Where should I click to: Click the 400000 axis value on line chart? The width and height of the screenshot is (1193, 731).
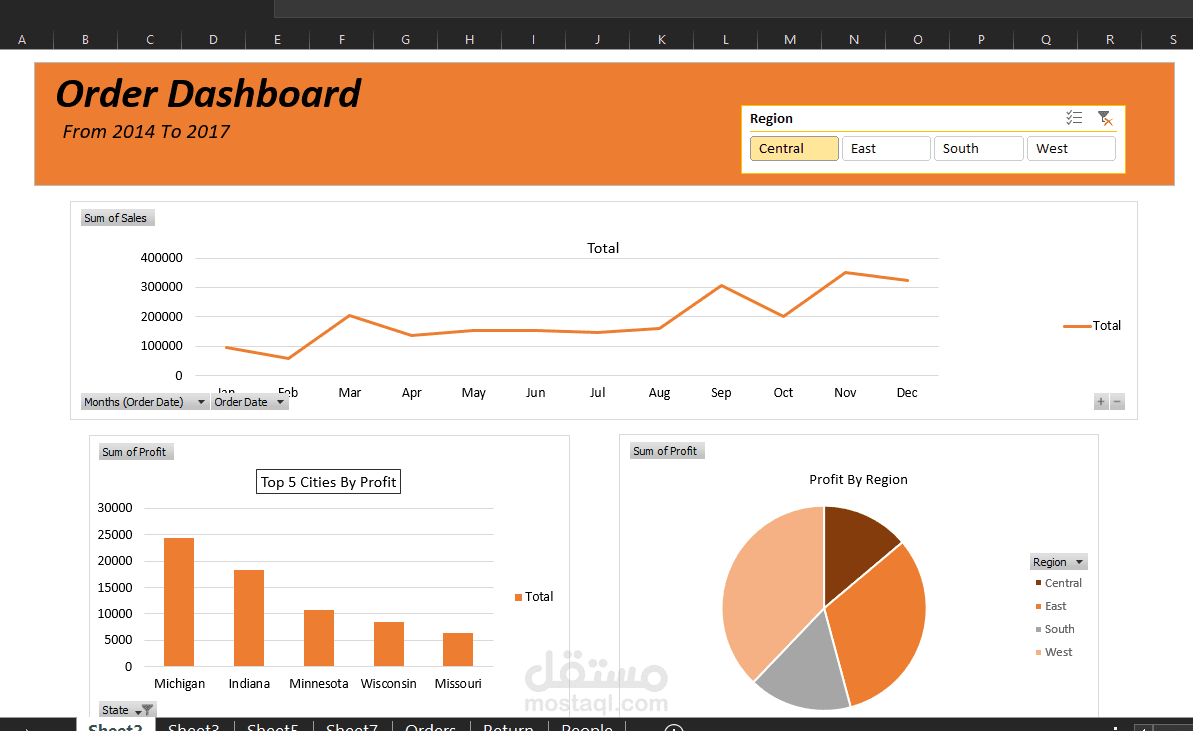(x=161, y=258)
